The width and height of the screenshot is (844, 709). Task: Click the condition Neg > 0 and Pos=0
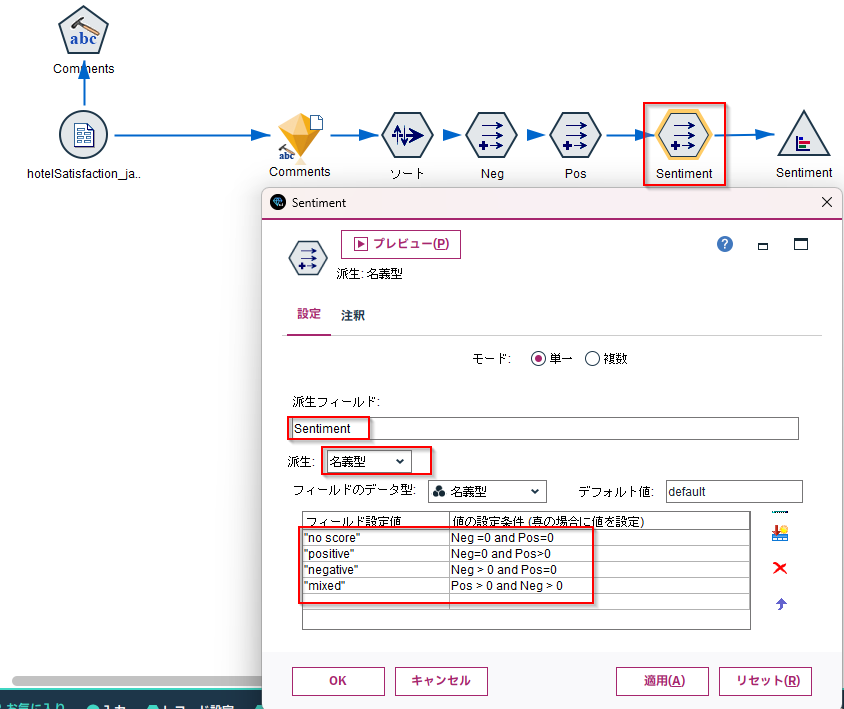[x=600, y=570]
